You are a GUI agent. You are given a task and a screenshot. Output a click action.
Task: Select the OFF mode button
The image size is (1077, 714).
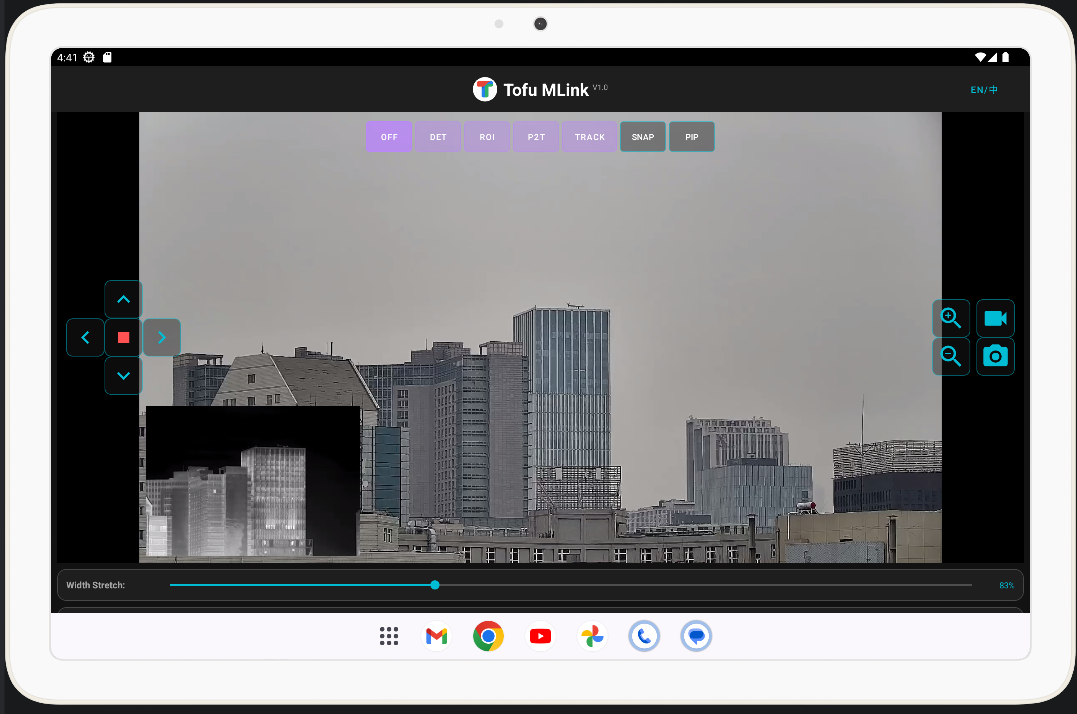click(389, 137)
